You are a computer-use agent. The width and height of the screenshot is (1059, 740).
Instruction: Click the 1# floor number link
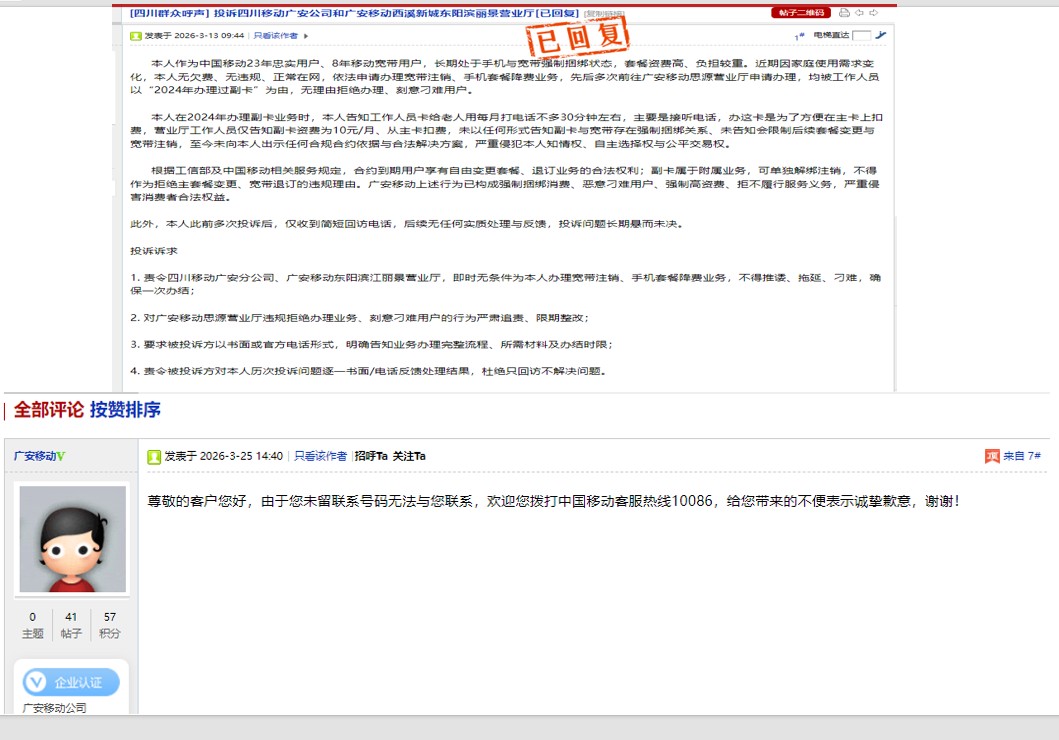coord(797,34)
